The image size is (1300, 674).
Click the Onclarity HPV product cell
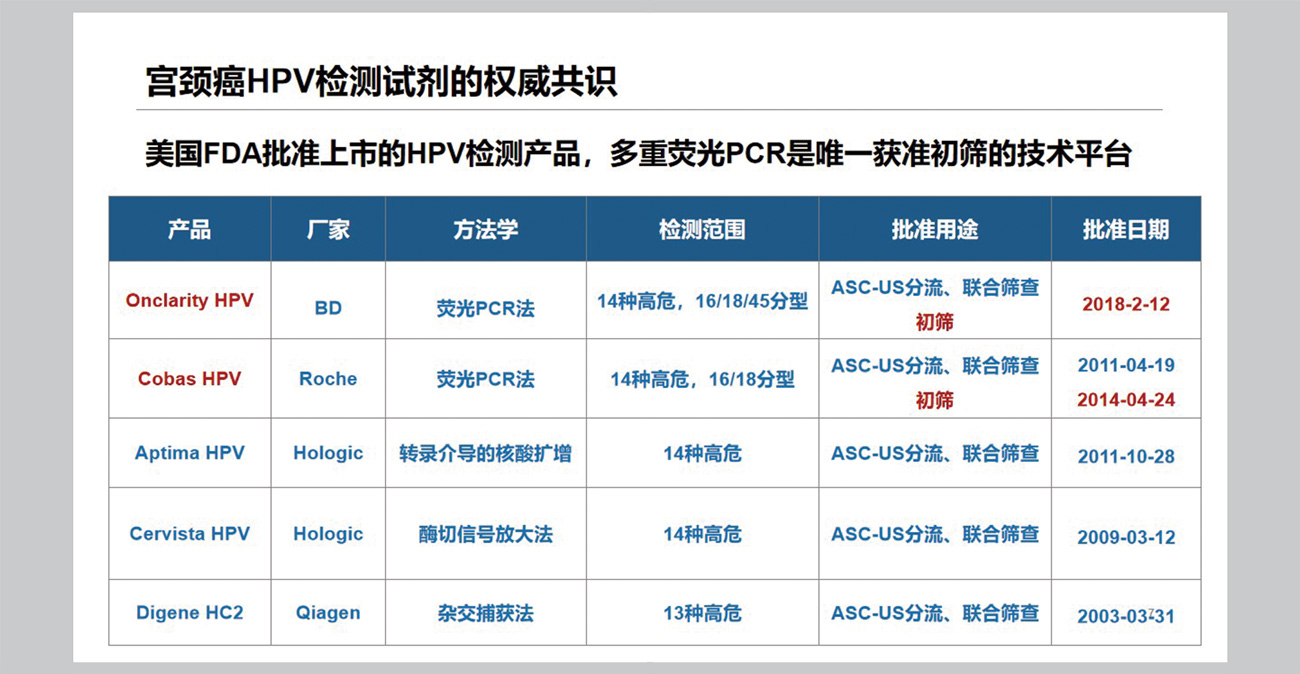[189, 300]
